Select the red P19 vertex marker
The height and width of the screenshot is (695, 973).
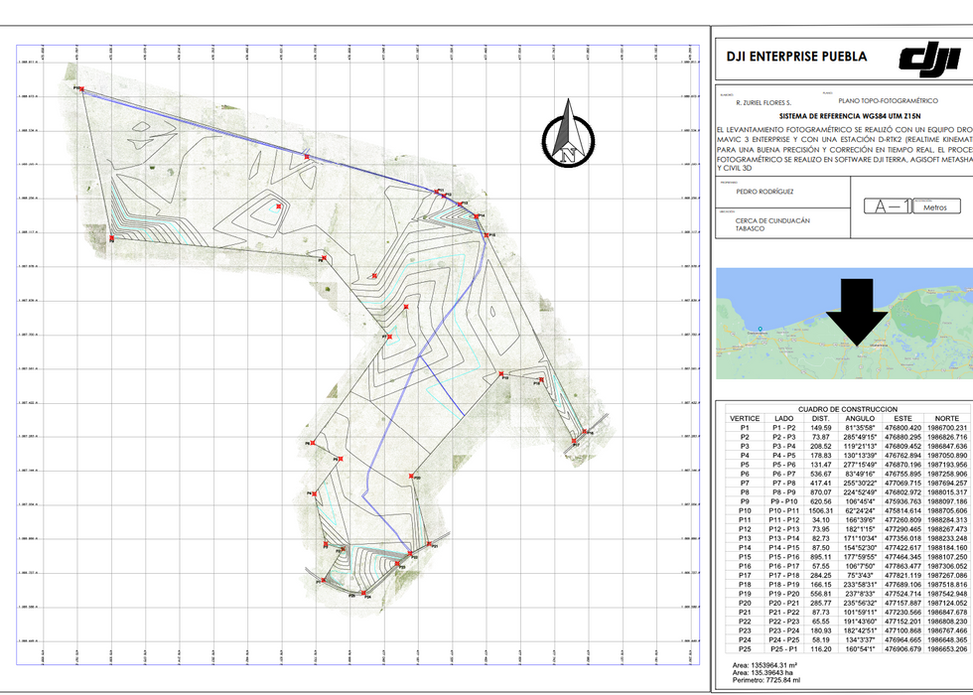click(501, 374)
